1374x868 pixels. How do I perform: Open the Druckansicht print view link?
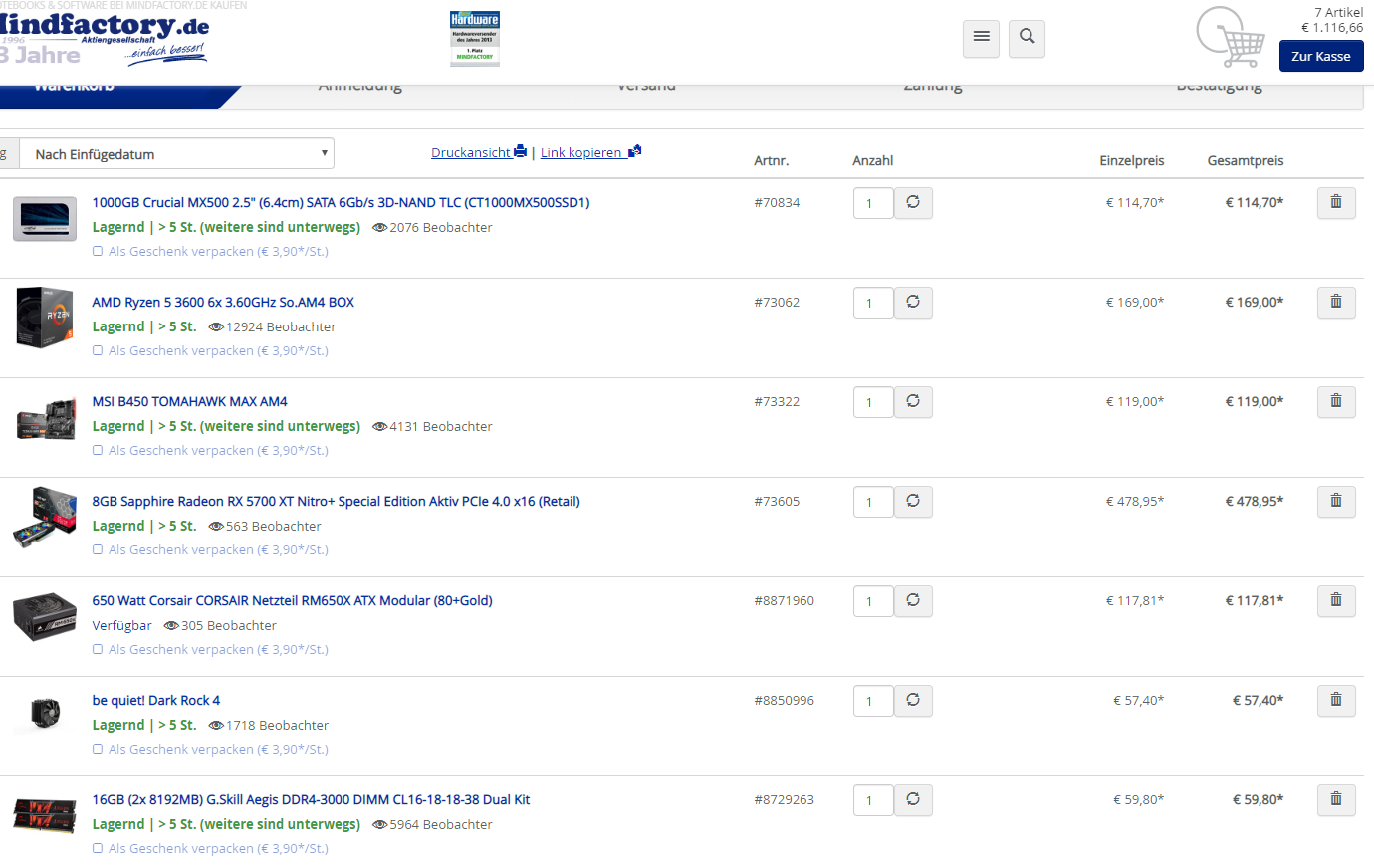[x=479, y=152]
